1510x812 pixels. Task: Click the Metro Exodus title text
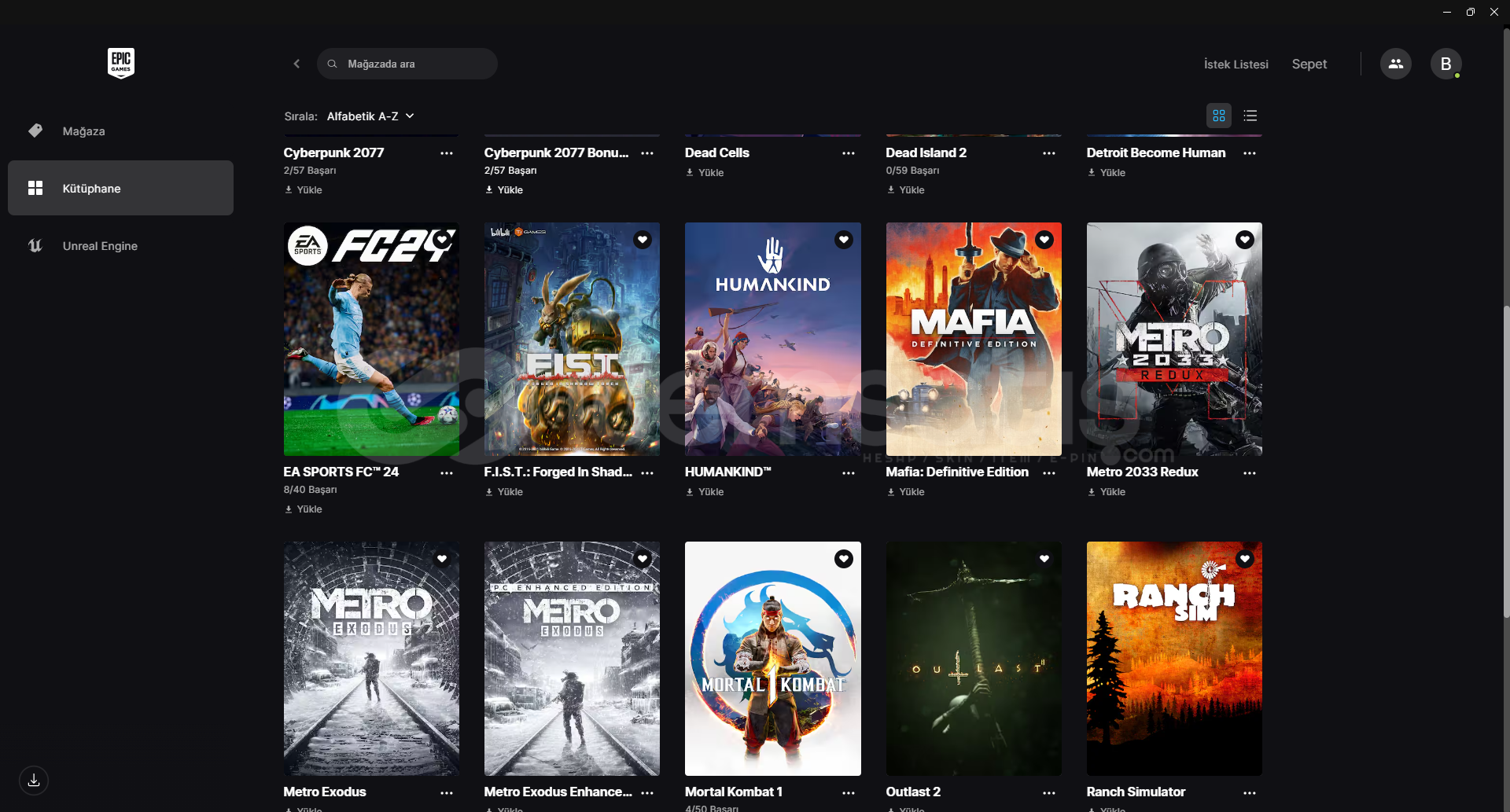point(325,792)
